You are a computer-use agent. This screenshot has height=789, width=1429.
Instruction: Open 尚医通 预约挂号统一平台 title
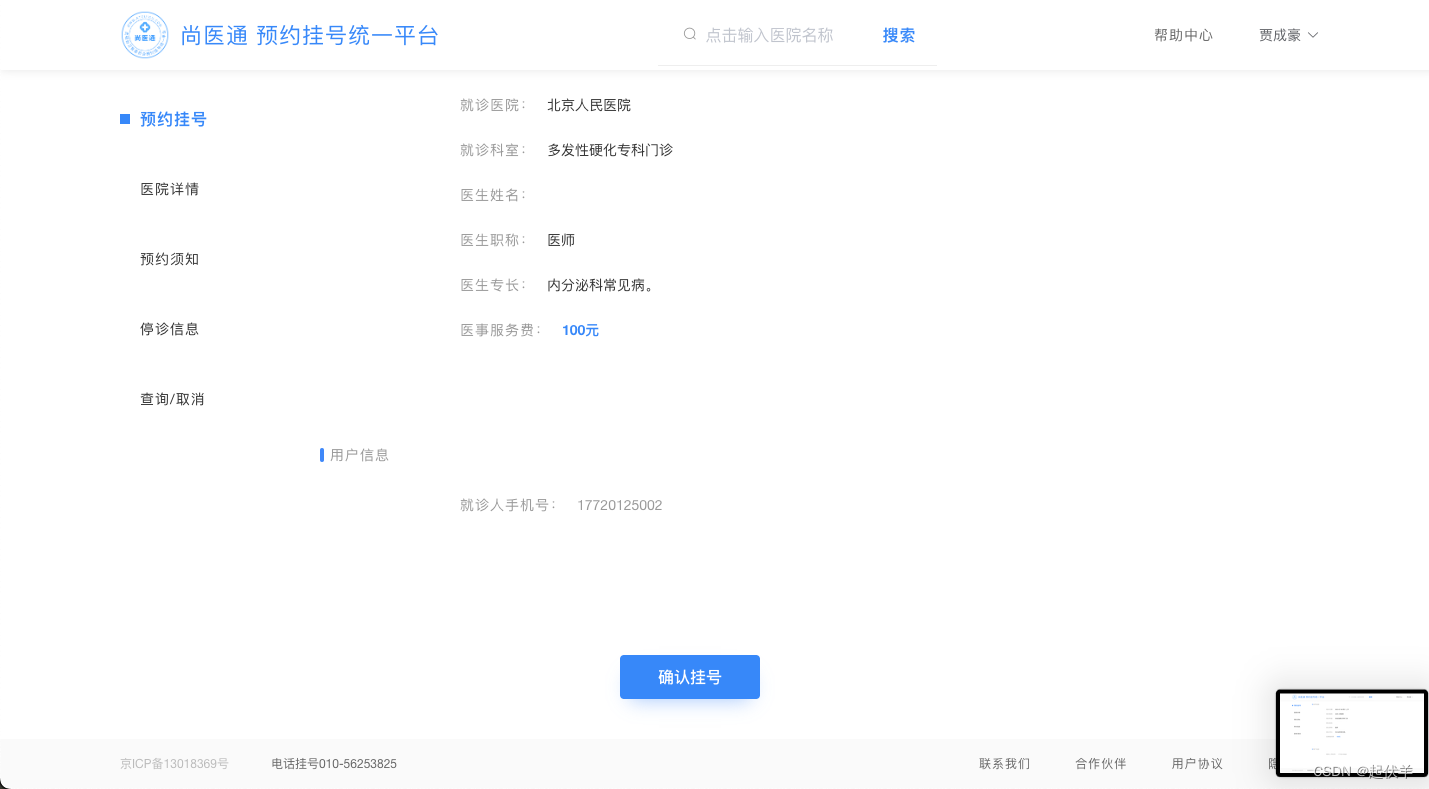310,35
